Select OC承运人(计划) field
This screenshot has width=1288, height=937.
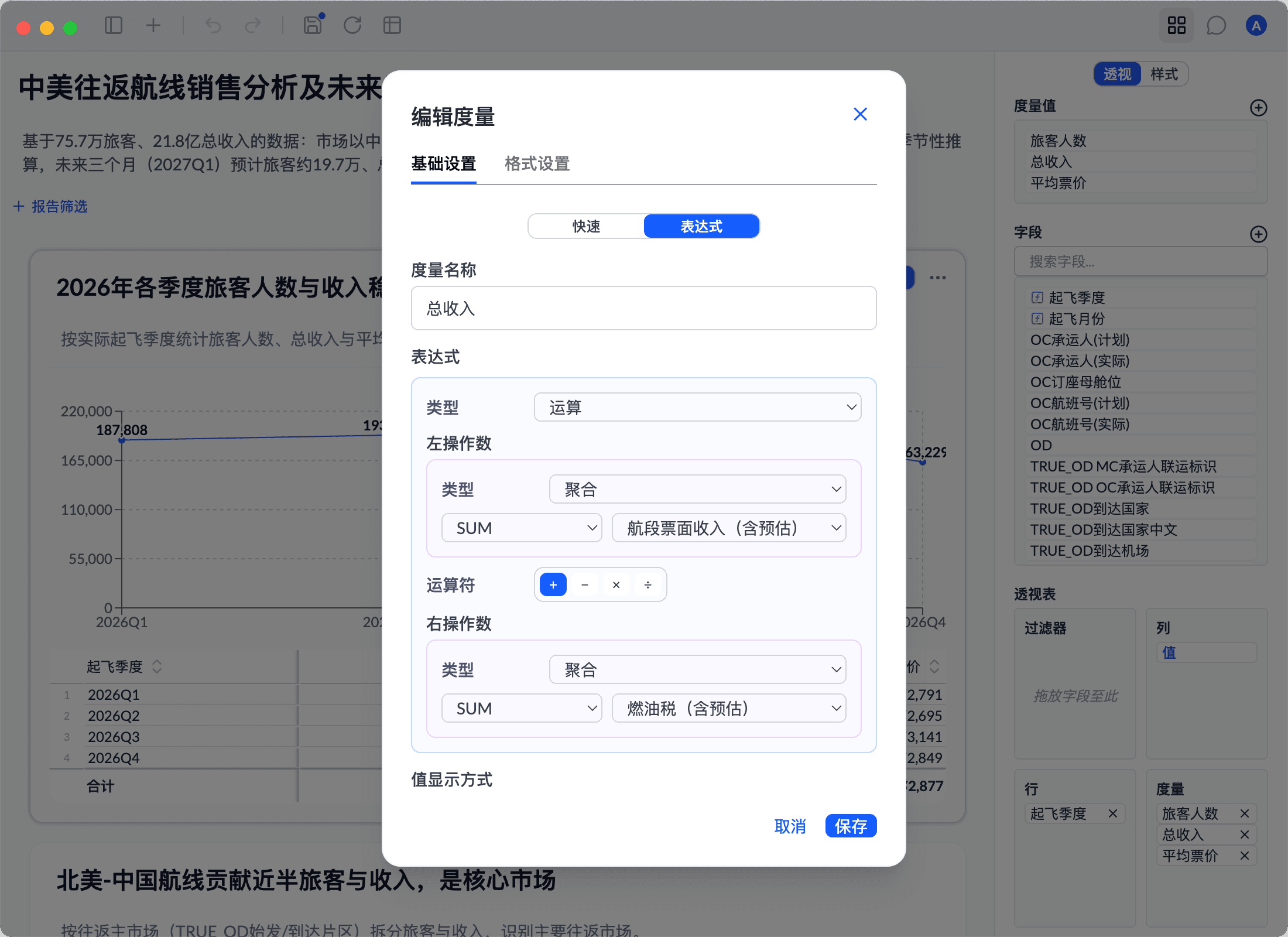tap(1140, 340)
